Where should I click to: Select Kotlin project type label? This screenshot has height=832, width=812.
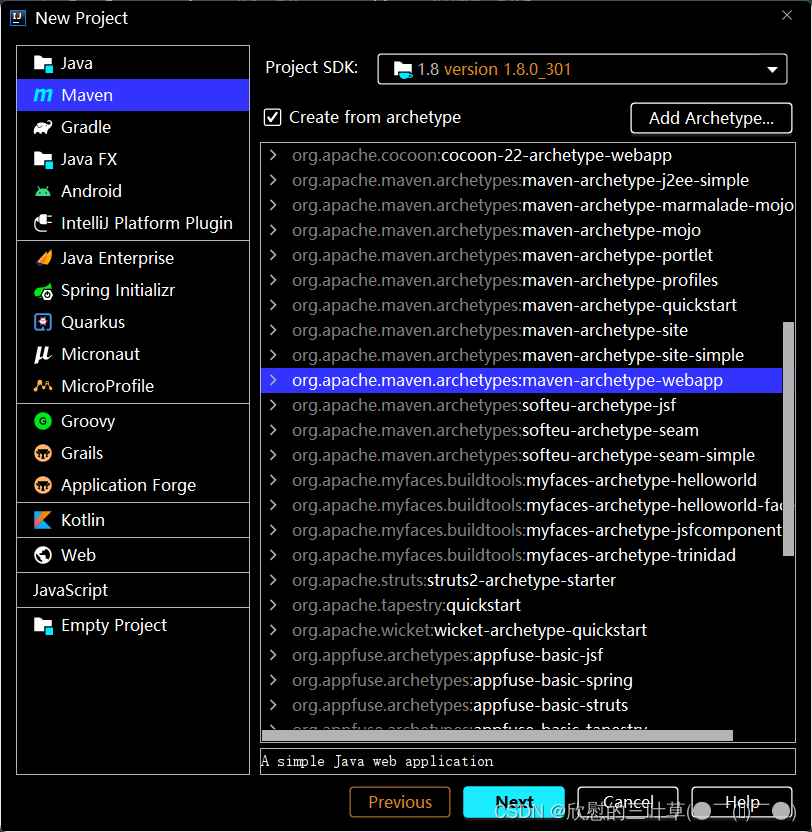[83, 520]
